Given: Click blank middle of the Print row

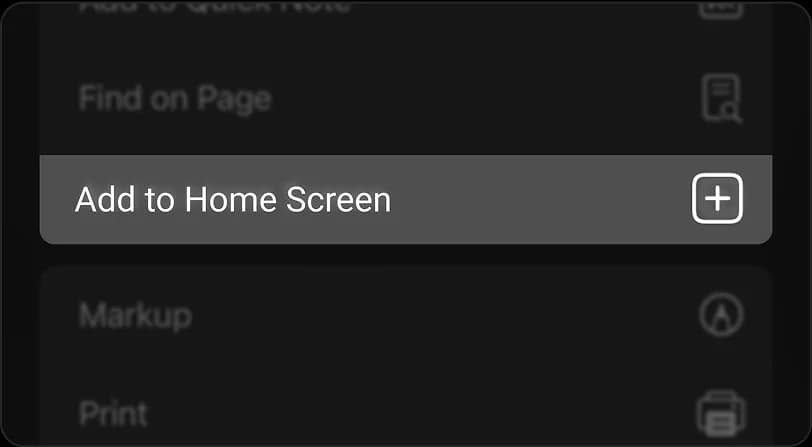Looking at the screenshot, I should point(414,414).
